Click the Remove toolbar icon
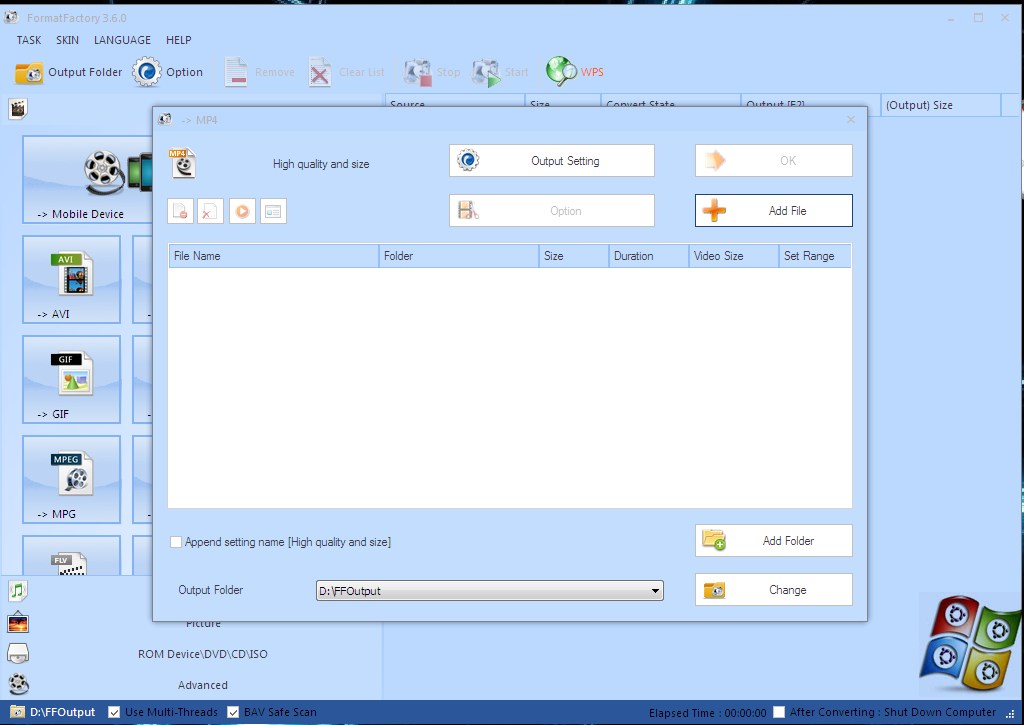Image resolution: width=1024 pixels, height=725 pixels. click(x=259, y=72)
